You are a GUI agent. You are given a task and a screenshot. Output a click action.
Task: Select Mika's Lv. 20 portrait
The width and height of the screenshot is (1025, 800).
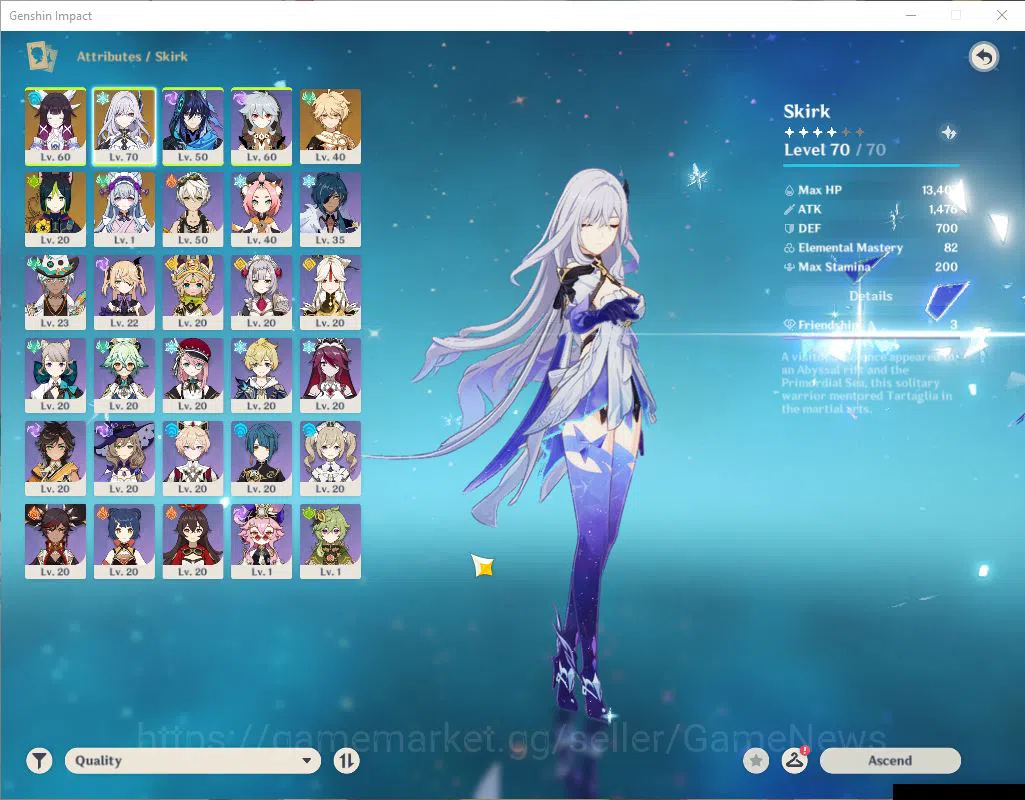261,375
